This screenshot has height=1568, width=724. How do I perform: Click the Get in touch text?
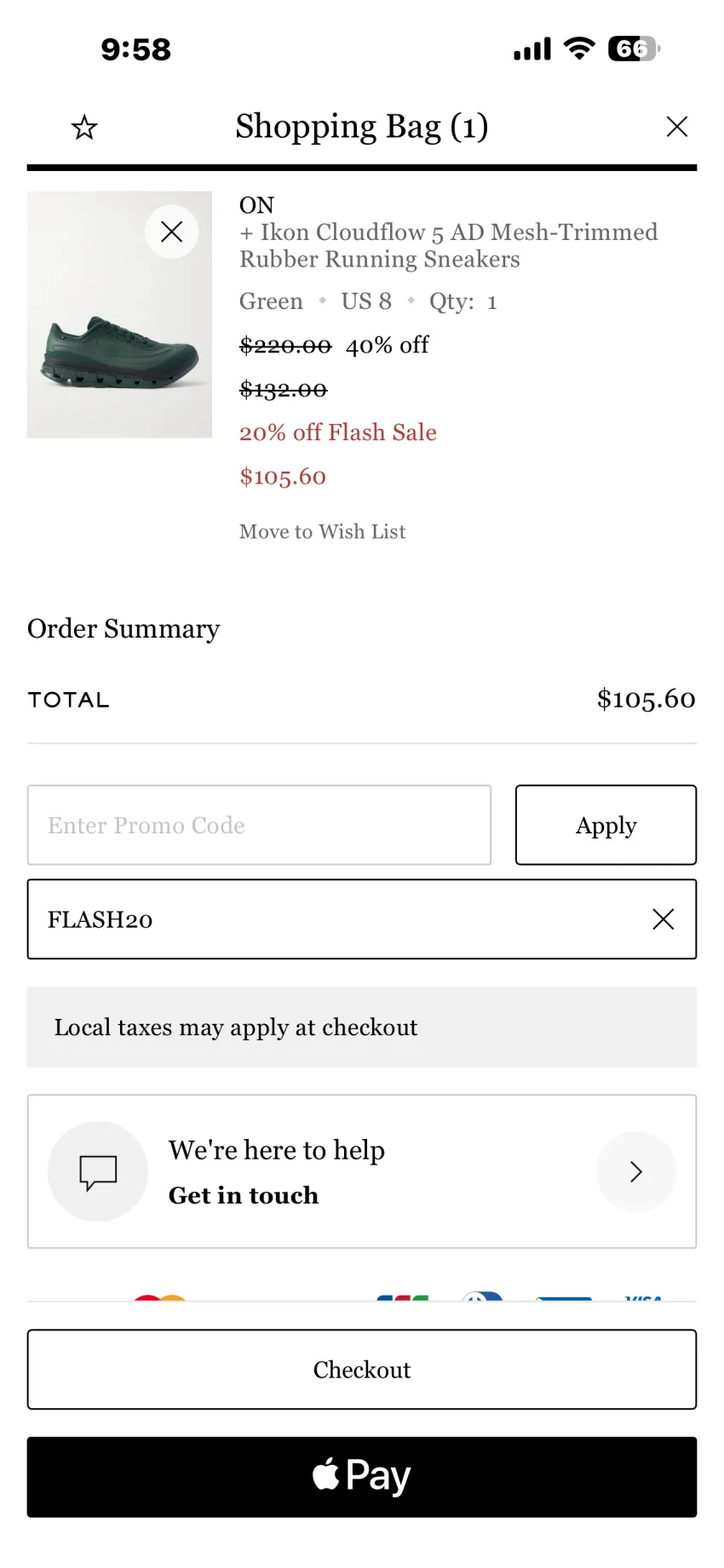[x=244, y=1195]
